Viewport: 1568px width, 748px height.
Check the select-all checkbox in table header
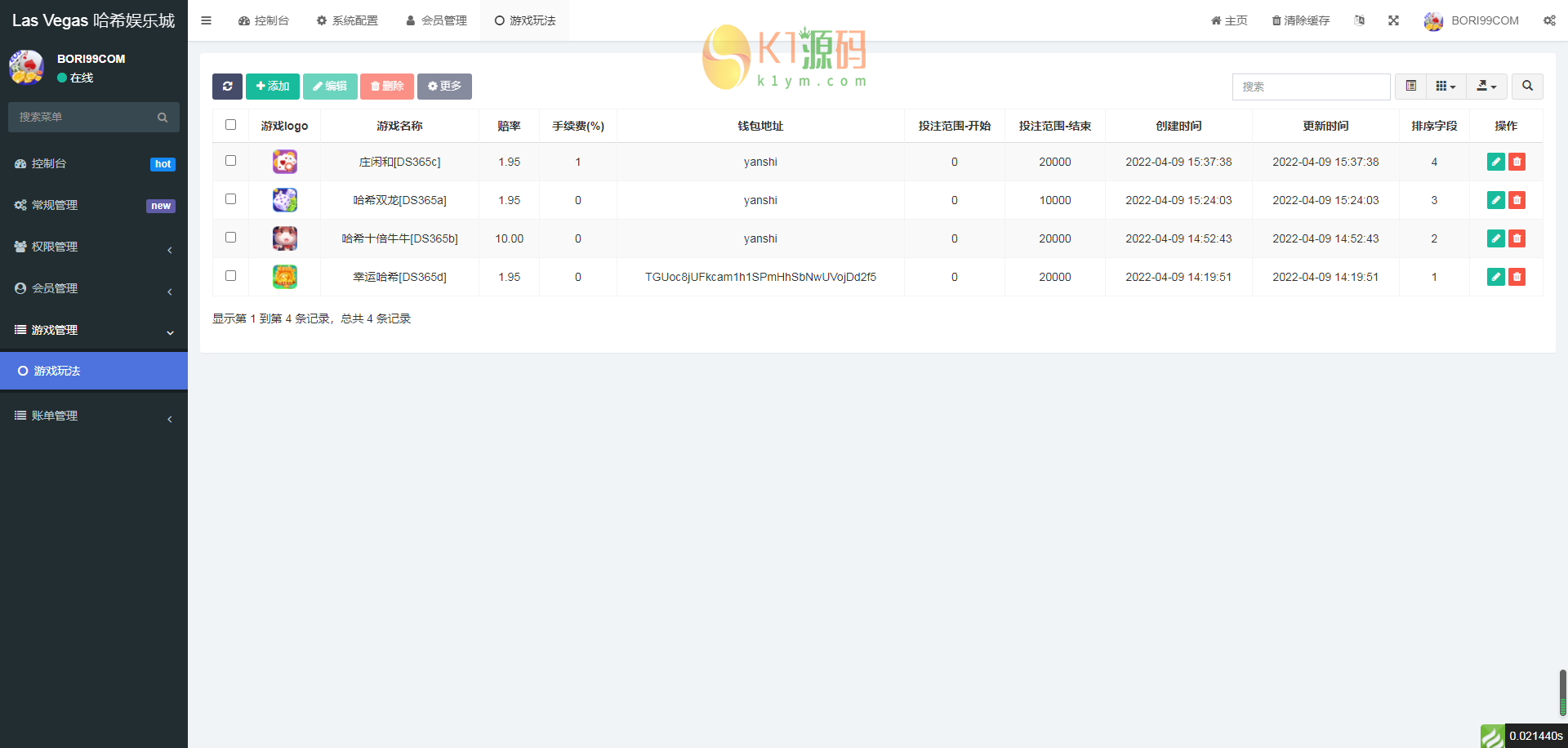click(x=230, y=125)
